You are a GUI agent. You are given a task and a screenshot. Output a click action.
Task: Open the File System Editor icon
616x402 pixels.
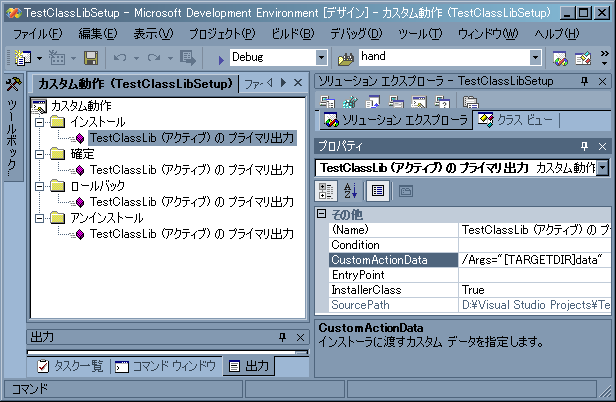tap(327, 102)
